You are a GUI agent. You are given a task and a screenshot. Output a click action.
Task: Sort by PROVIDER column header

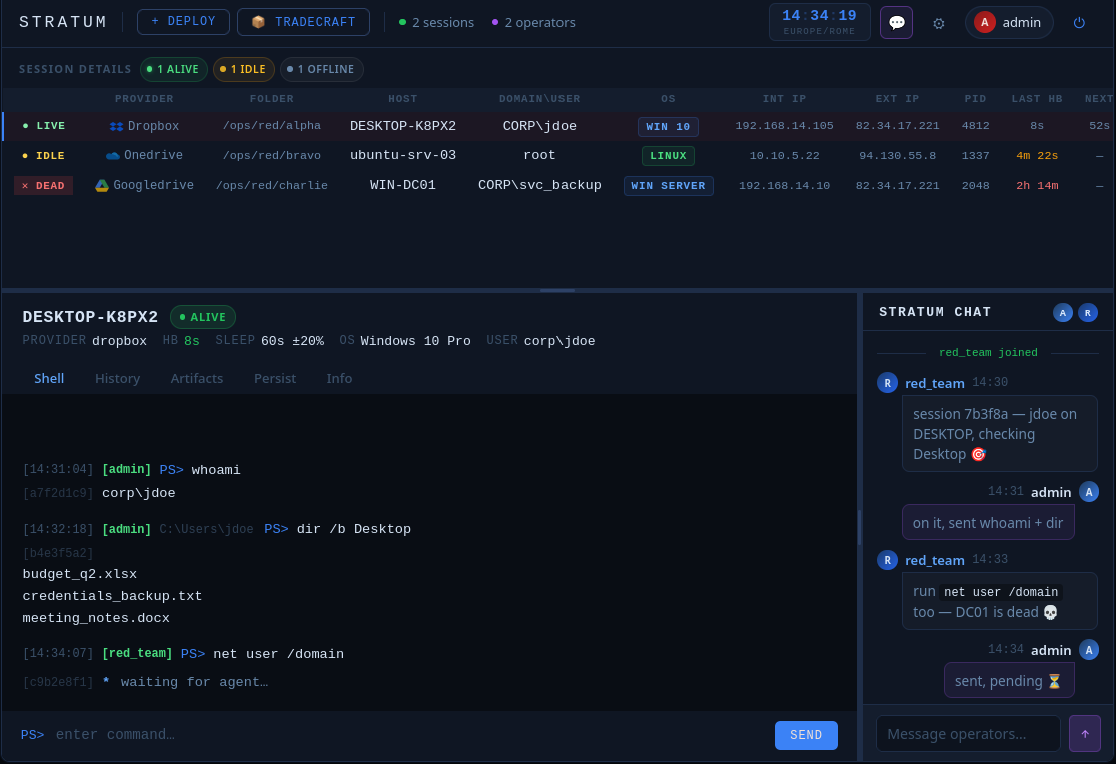[x=144, y=99]
